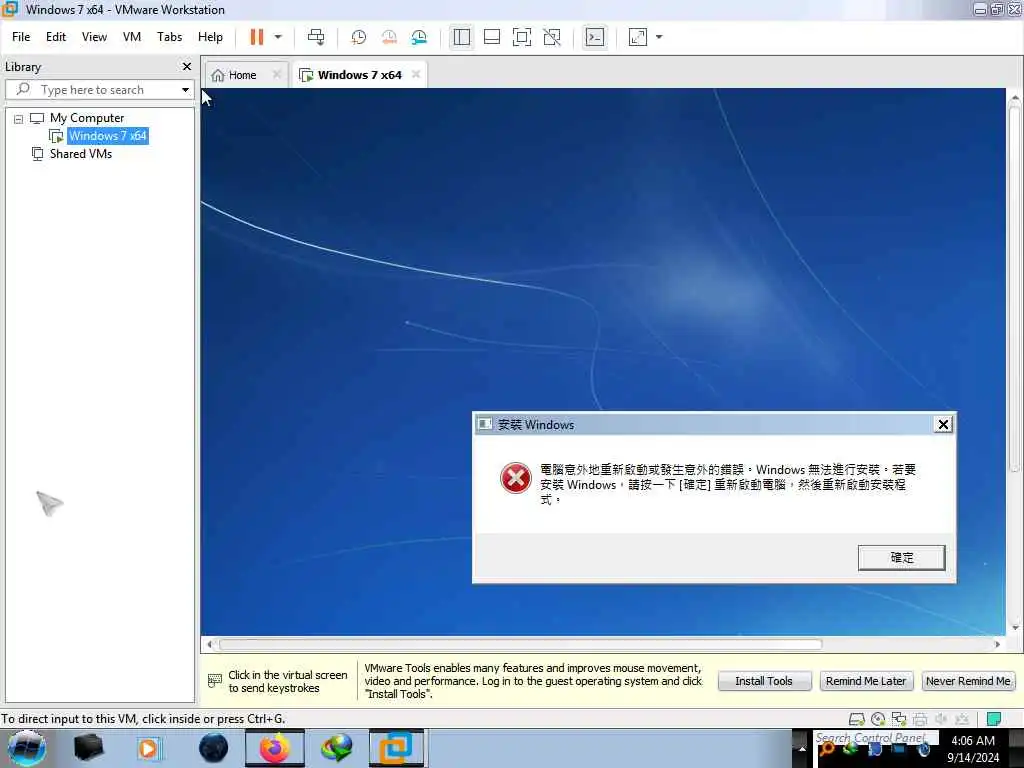Open the black box taskbar icon
The width and height of the screenshot is (1024, 768).
89,748
